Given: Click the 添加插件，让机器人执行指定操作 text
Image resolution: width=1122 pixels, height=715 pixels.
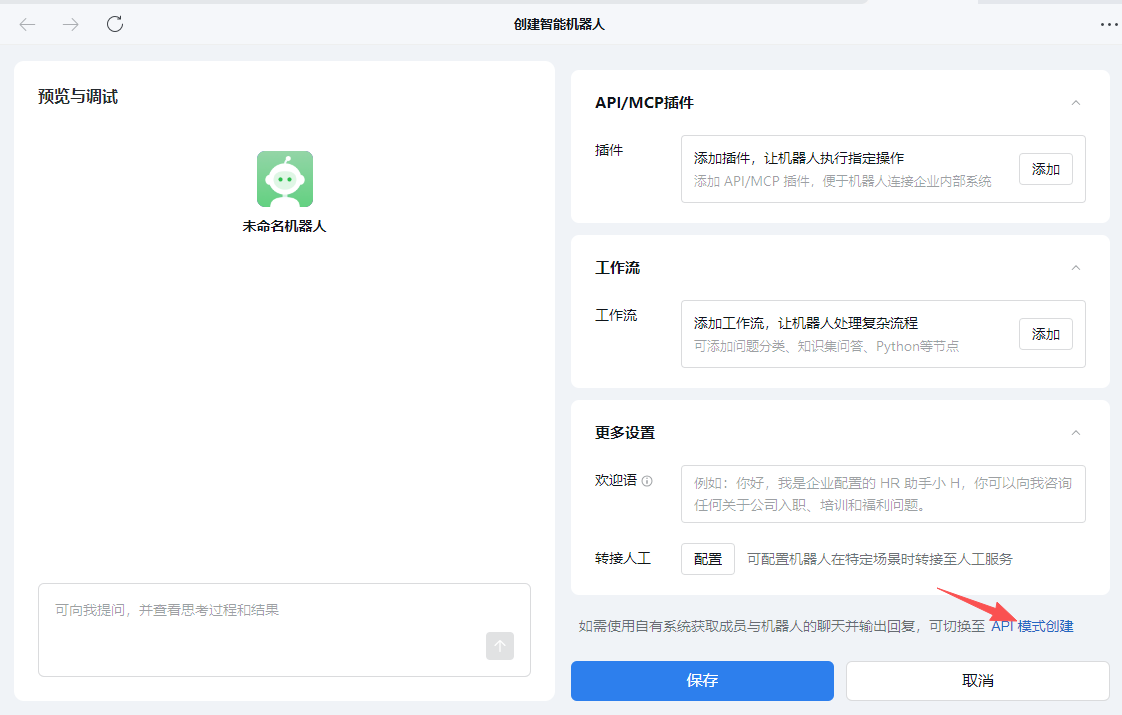Looking at the screenshot, I should click(799, 158).
